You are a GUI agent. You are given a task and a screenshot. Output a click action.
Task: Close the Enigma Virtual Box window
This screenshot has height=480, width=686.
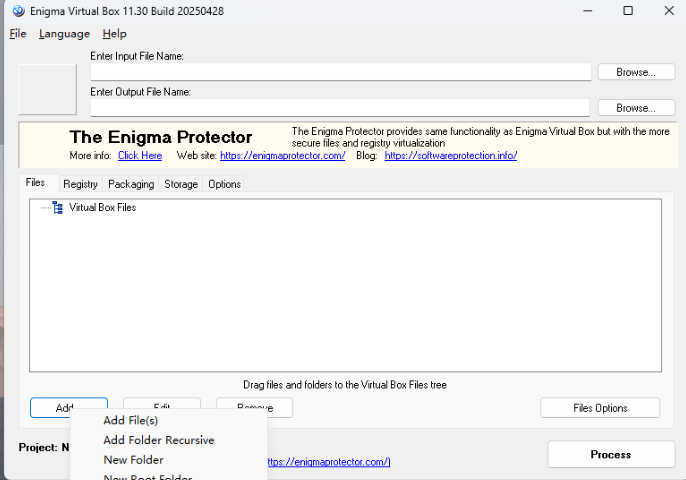[669, 11]
